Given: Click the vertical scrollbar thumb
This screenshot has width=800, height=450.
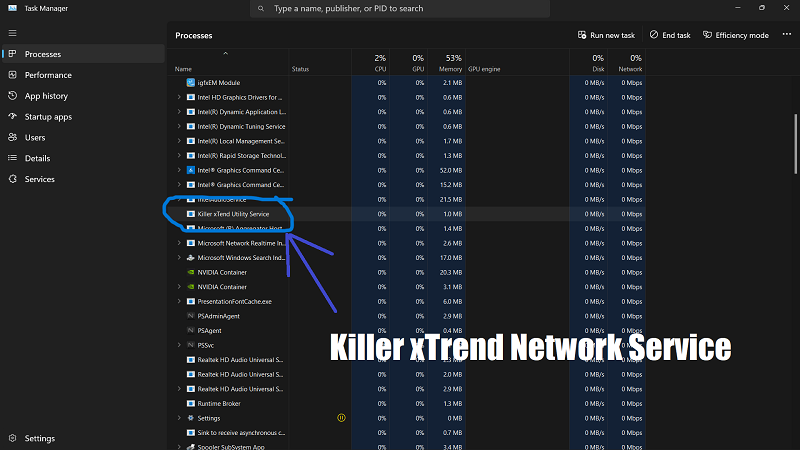Looking at the screenshot, I should coord(795,144).
